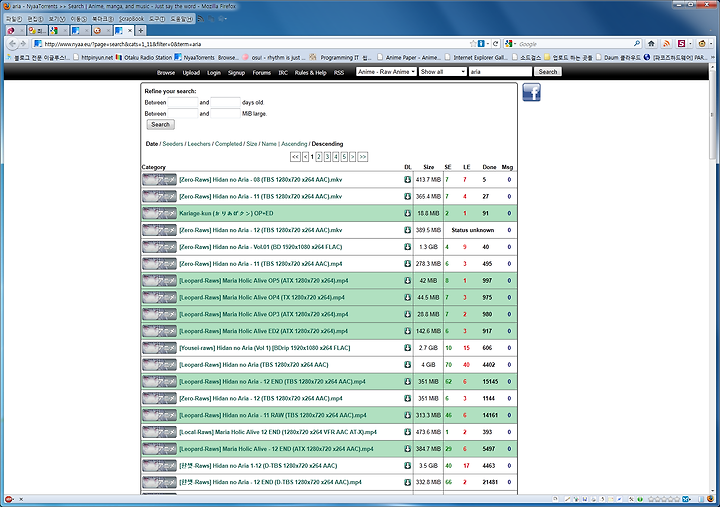Viewport: 720px width, 507px height.
Task: Download Maria Holic Alive OP5 torrent via icon
Action: tap(407, 281)
